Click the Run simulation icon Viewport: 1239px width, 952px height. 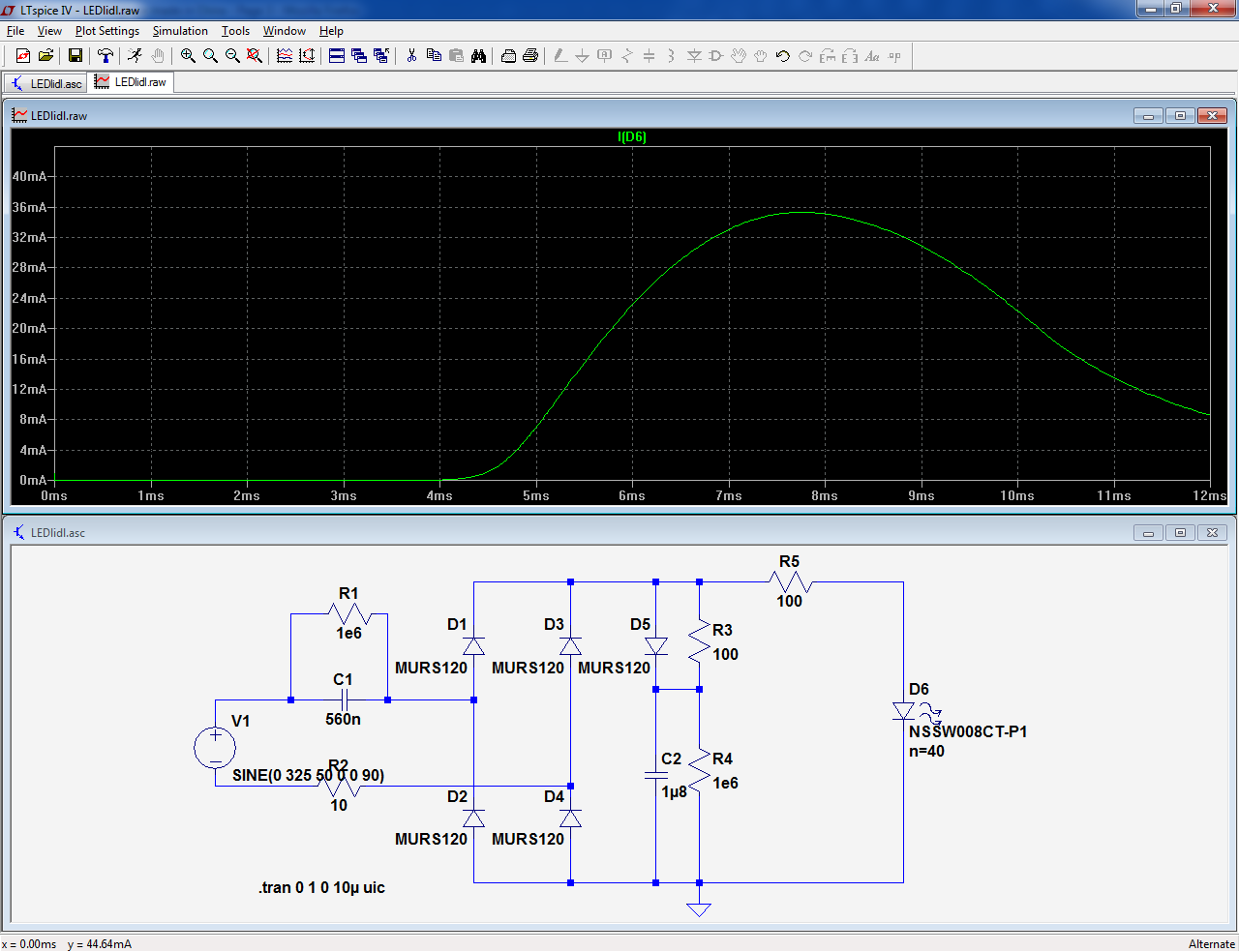pyautogui.click(x=135, y=56)
